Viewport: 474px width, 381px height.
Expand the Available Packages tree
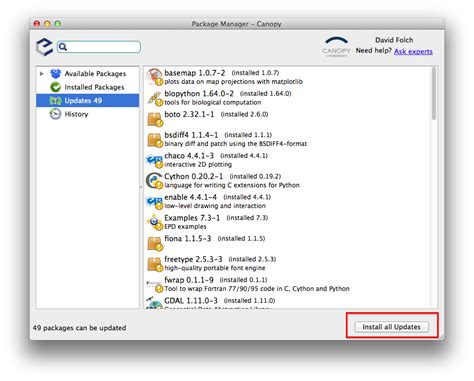tap(42, 73)
